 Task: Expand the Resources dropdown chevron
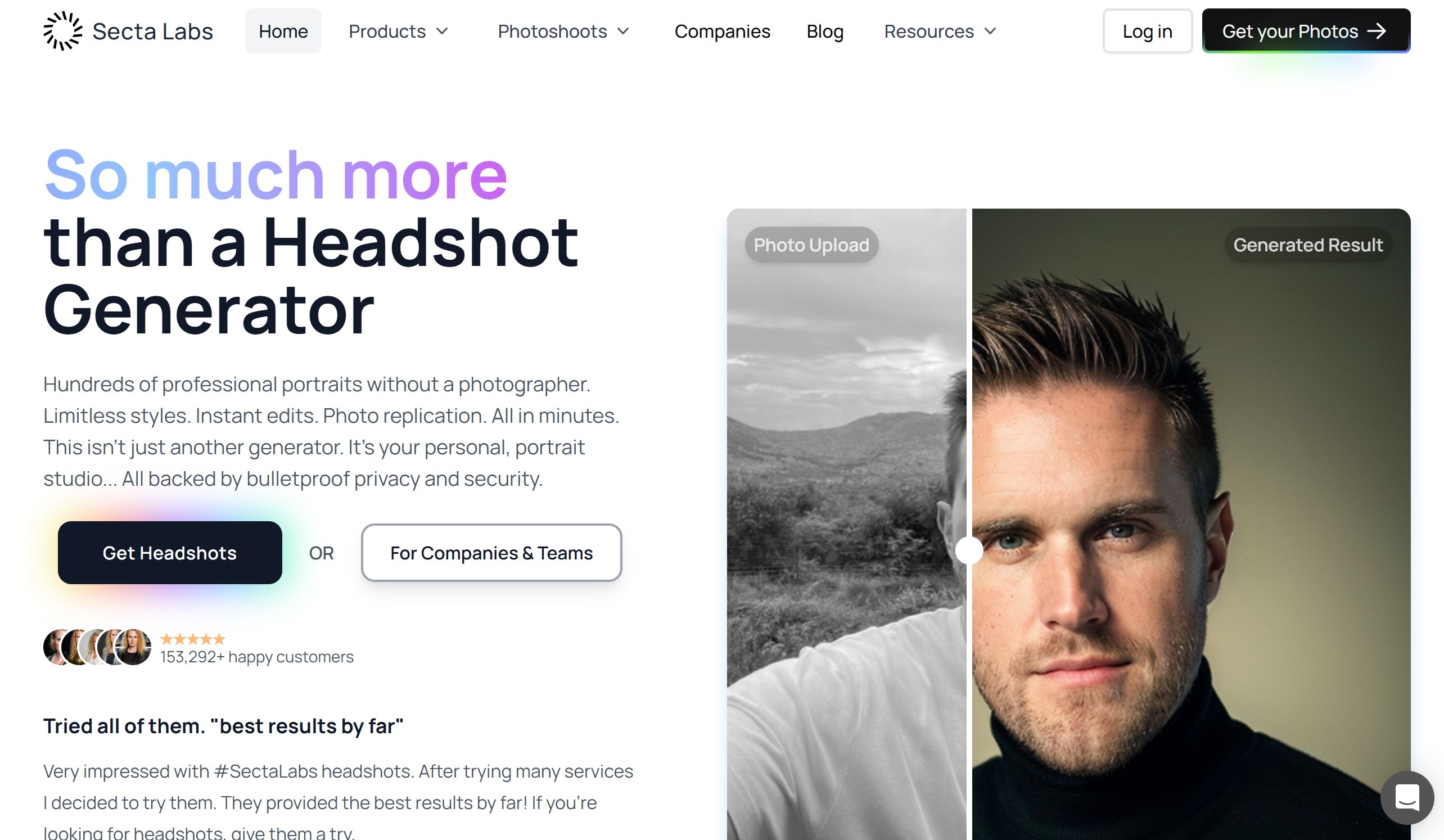(990, 31)
